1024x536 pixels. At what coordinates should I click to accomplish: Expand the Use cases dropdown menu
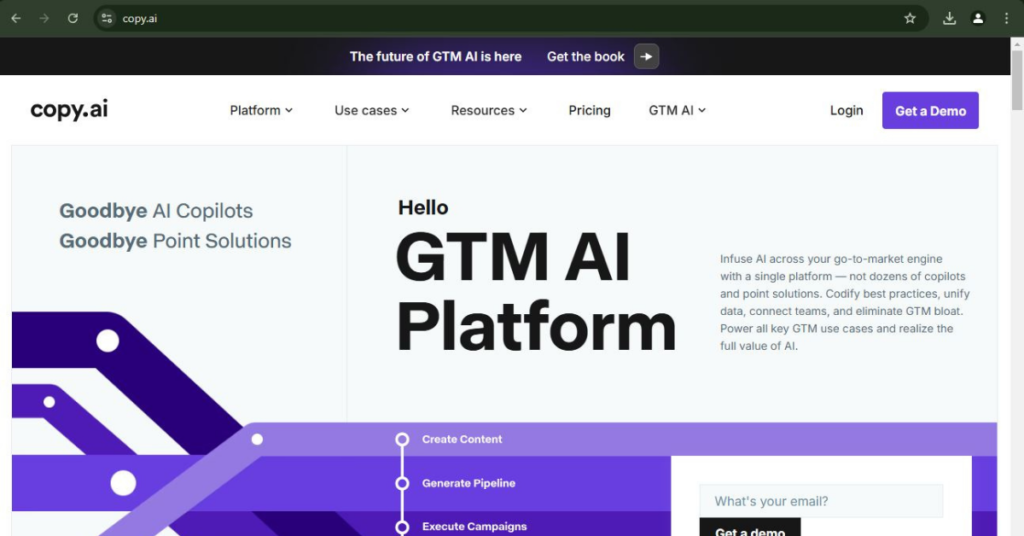coord(372,110)
